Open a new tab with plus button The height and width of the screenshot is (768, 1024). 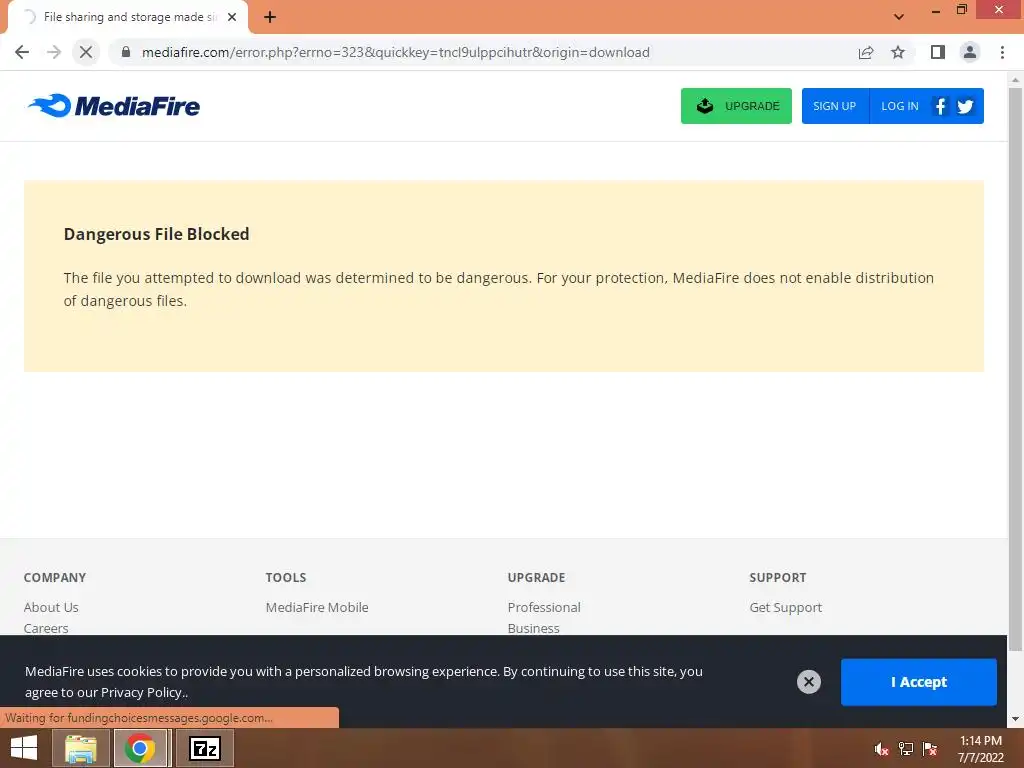270,17
